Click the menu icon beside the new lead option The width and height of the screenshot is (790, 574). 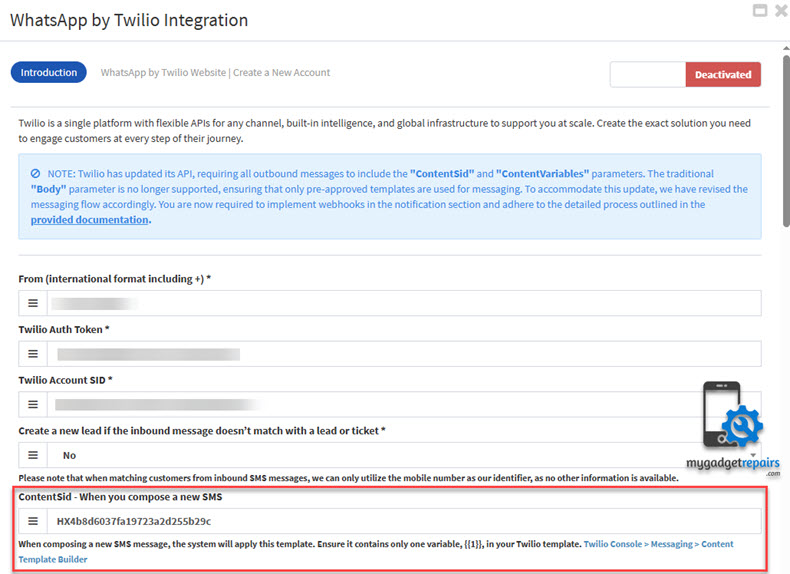[32, 455]
